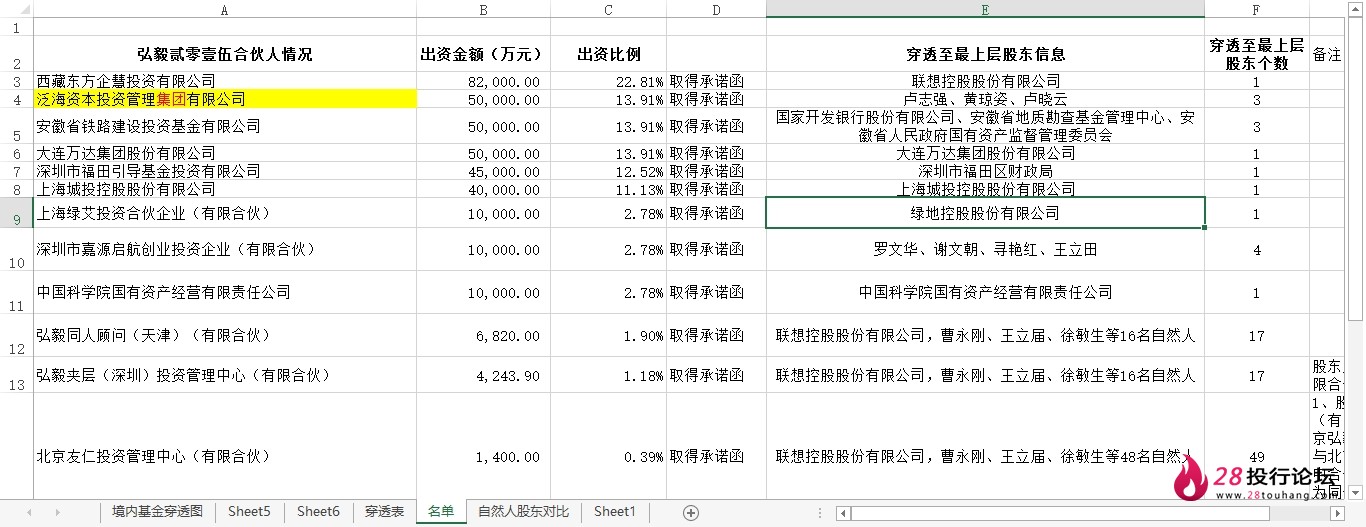
Task: Click the horizontal scrollbar right arrow
Action: tap(1340, 513)
